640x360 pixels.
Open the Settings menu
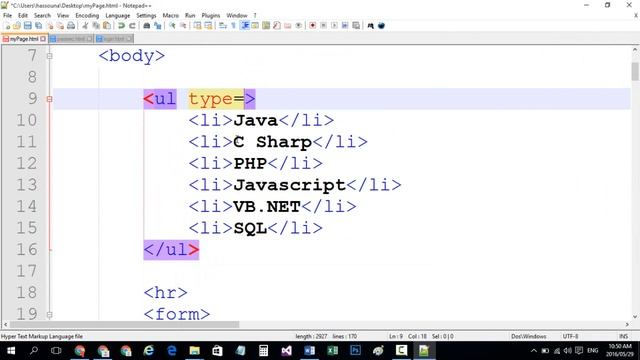coord(146,16)
